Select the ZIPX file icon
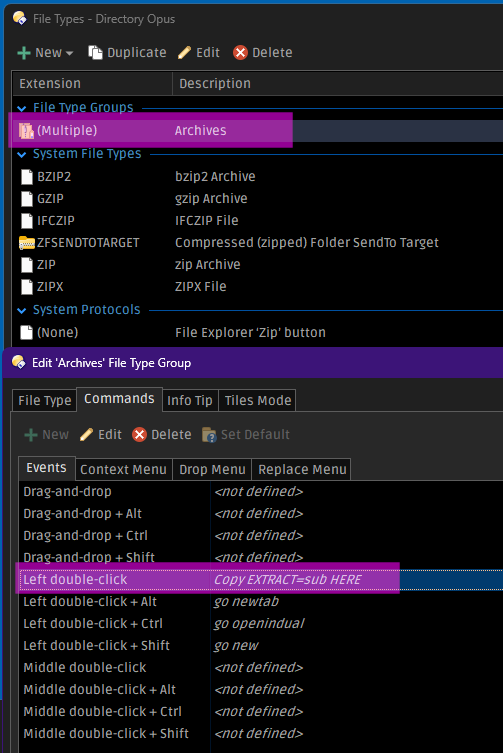The image size is (503, 753). [x=27, y=287]
